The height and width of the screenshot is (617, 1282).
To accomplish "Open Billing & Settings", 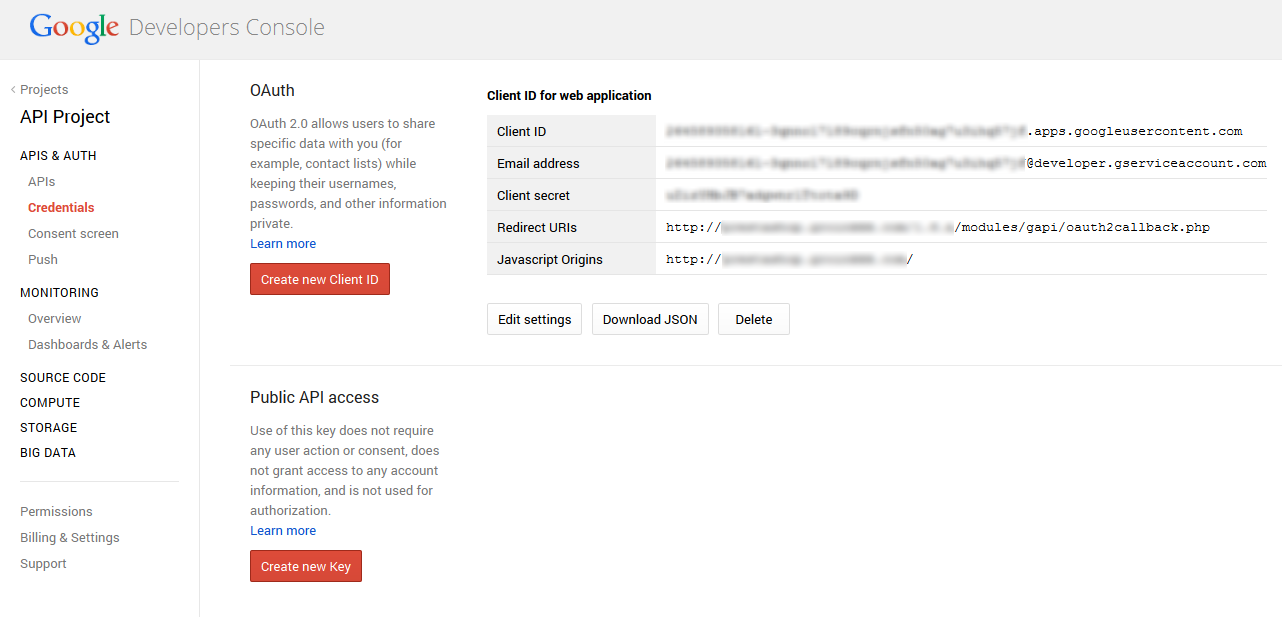I will pos(70,538).
